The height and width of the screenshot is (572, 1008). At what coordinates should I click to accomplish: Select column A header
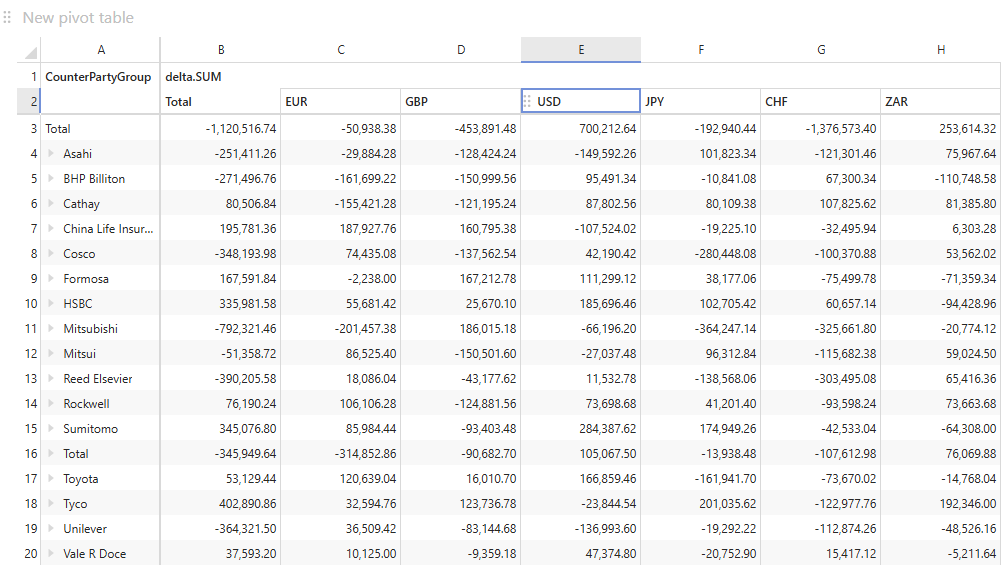[x=101, y=49]
